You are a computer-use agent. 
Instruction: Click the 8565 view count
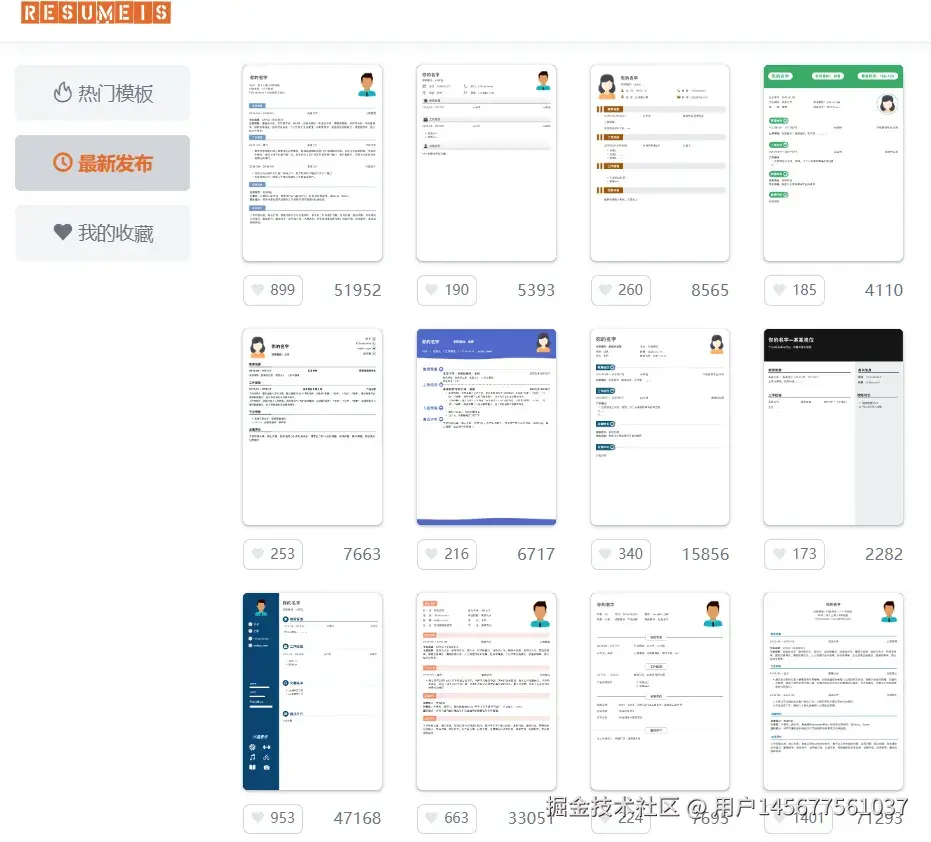[710, 290]
